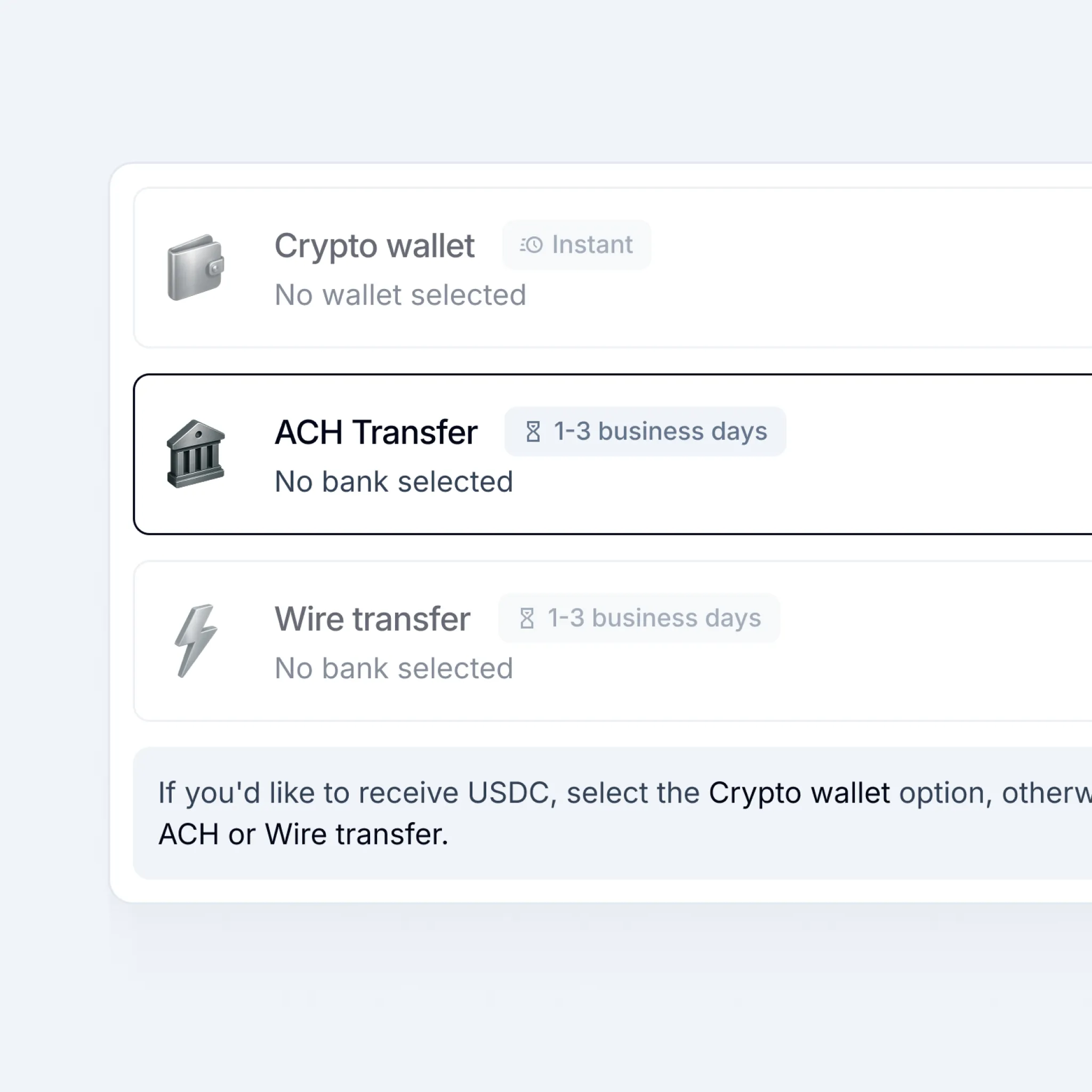Click the hourglass icon in the Wire transfer badge
Viewport: 1092px width, 1092px height.
pos(527,619)
